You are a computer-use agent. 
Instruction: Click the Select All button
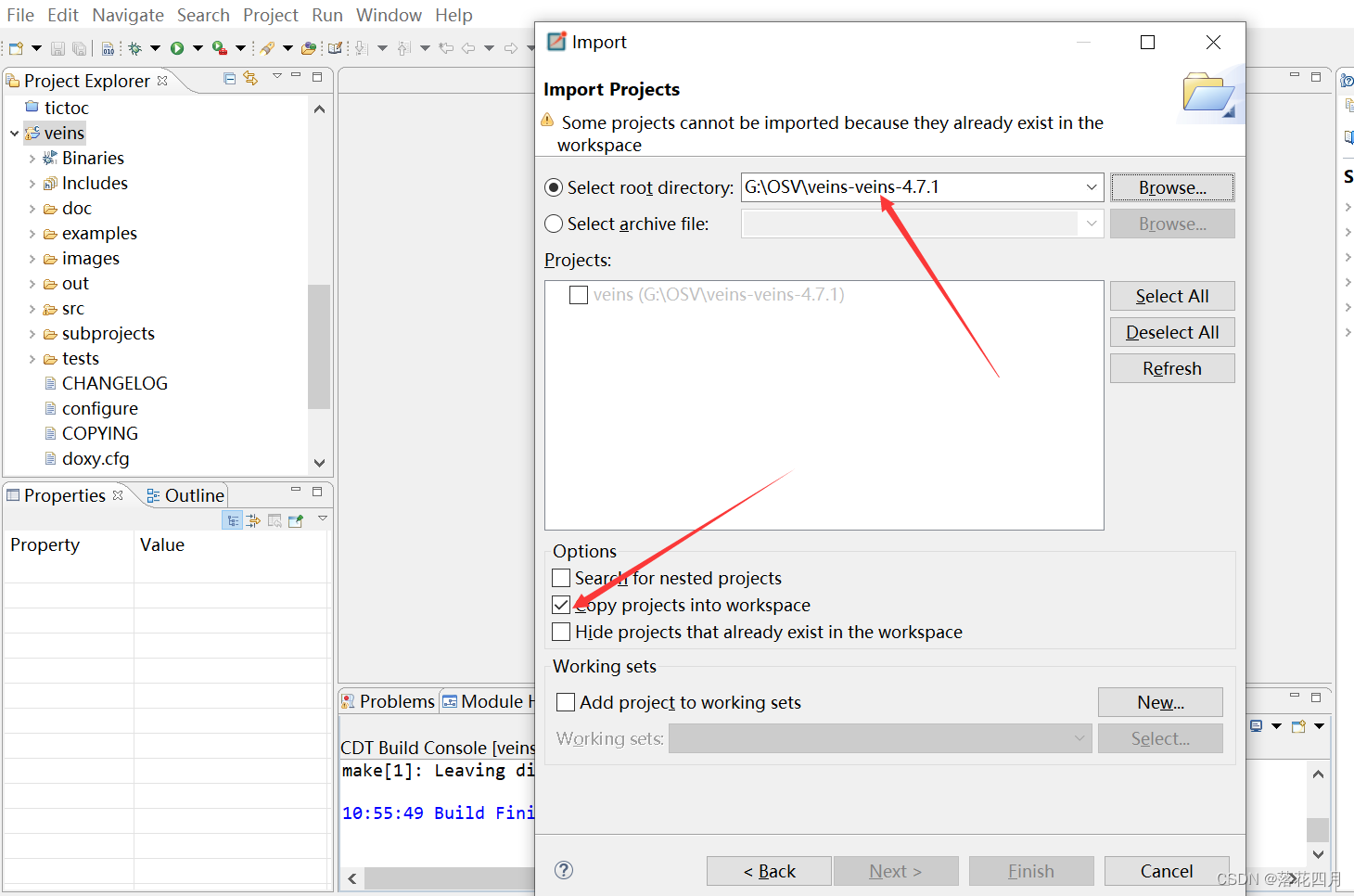[1172, 296]
